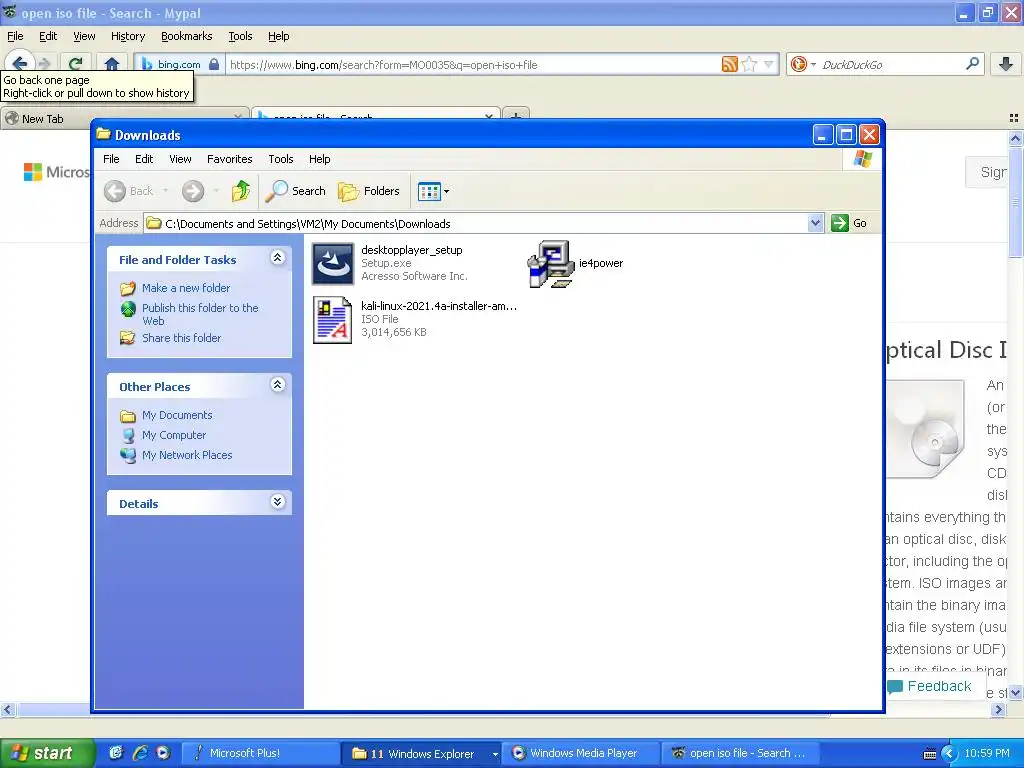Open Search in Downloads toolbar
The image size is (1024, 768).
295,191
